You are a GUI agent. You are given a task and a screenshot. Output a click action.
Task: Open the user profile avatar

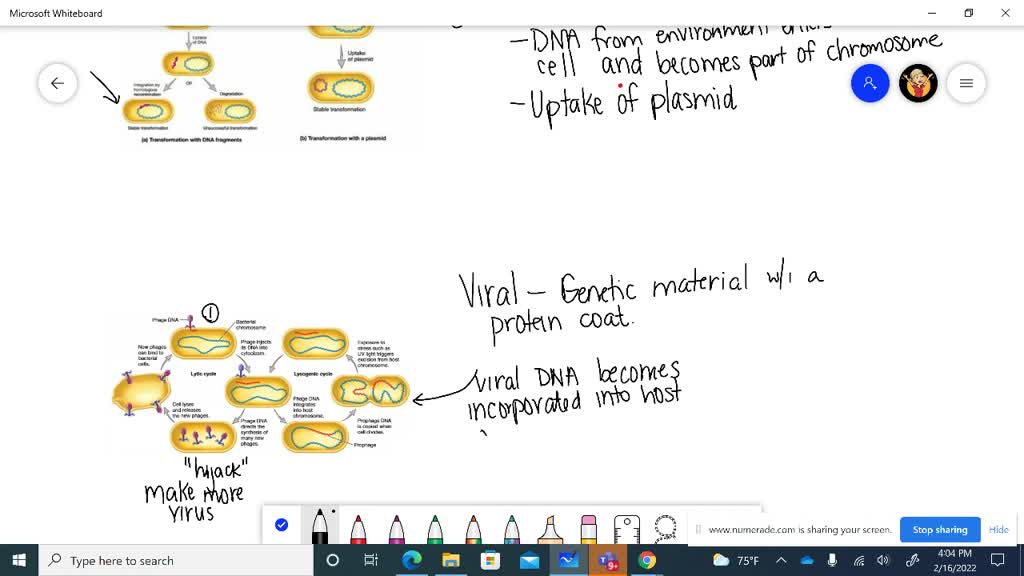(918, 83)
